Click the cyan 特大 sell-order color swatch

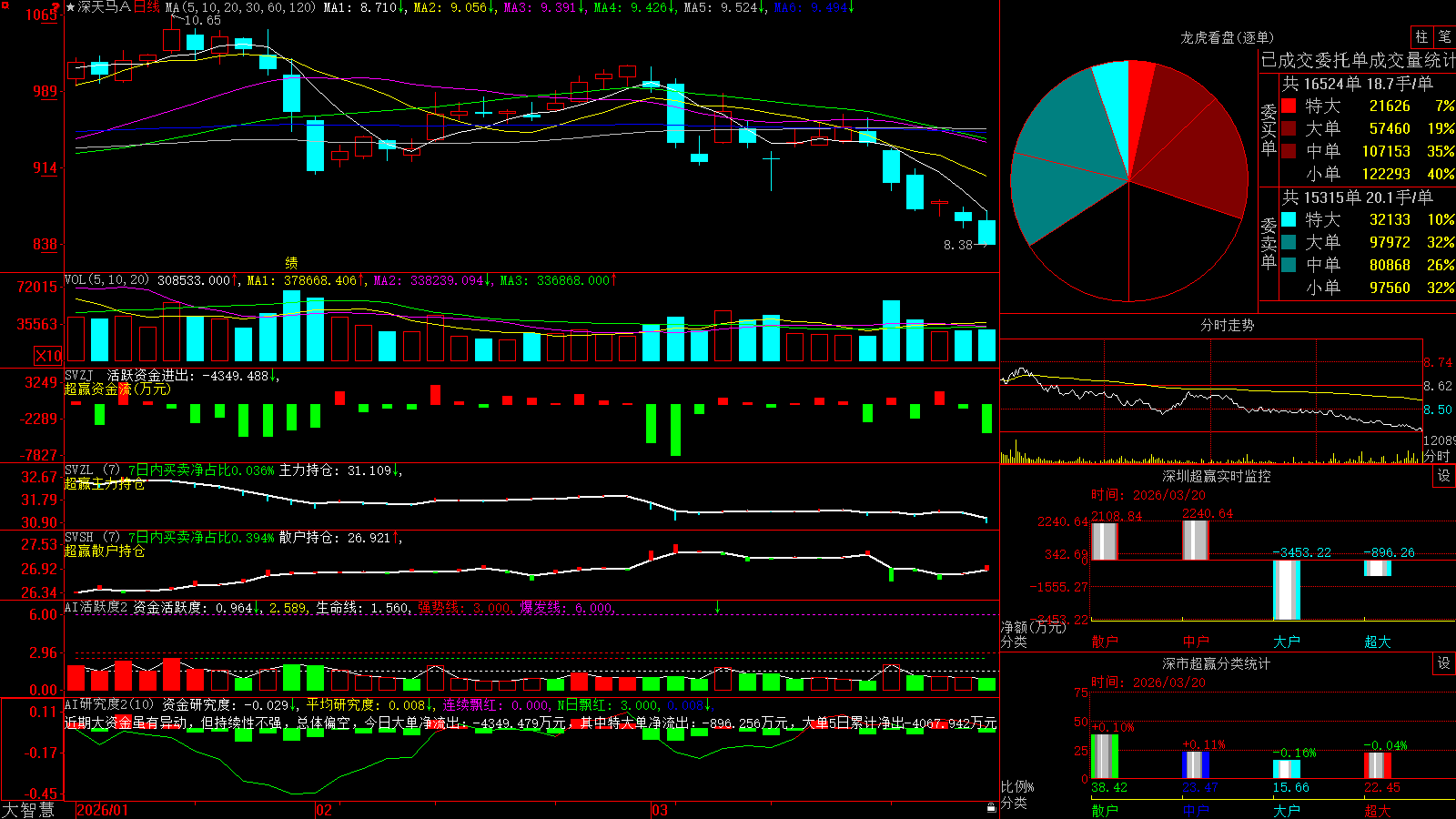point(1289,219)
